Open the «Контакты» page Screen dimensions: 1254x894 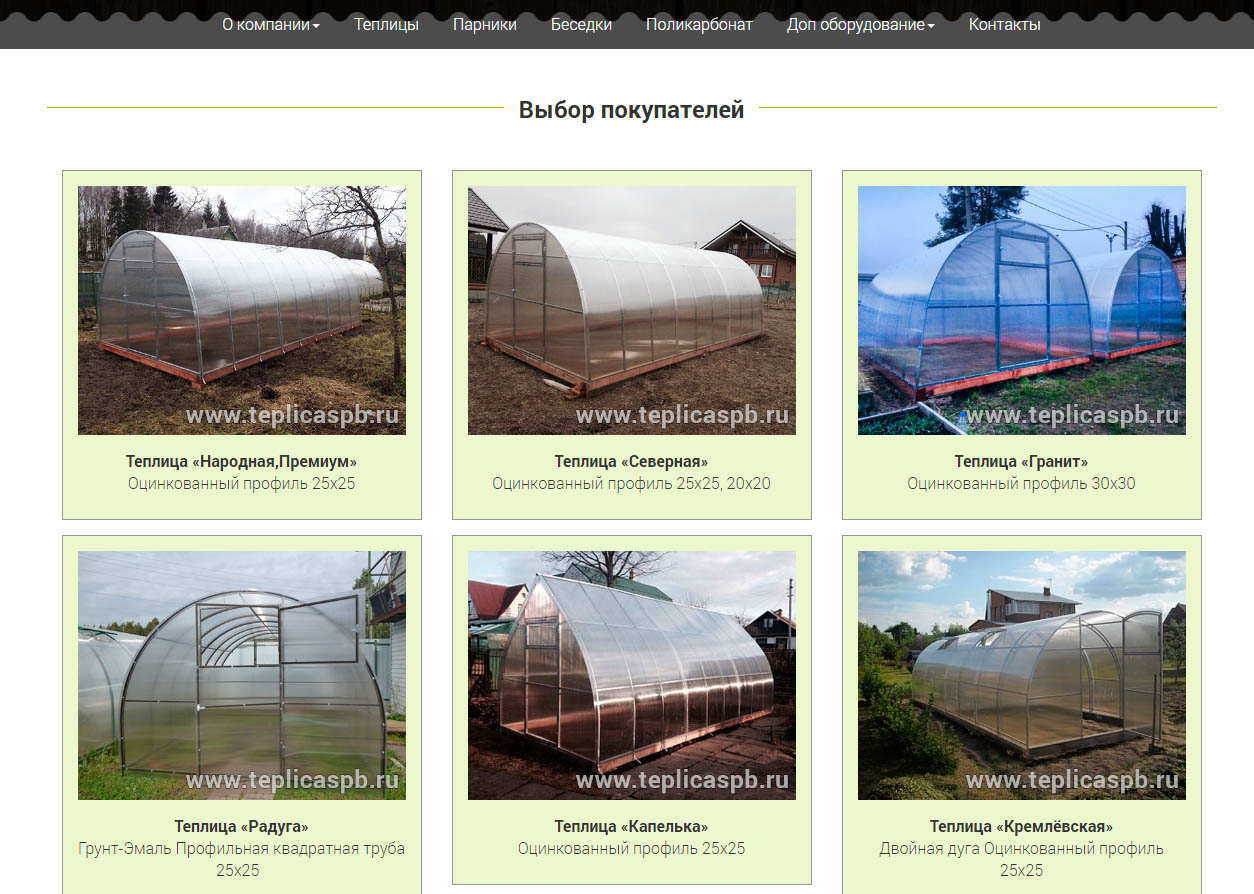[1004, 25]
